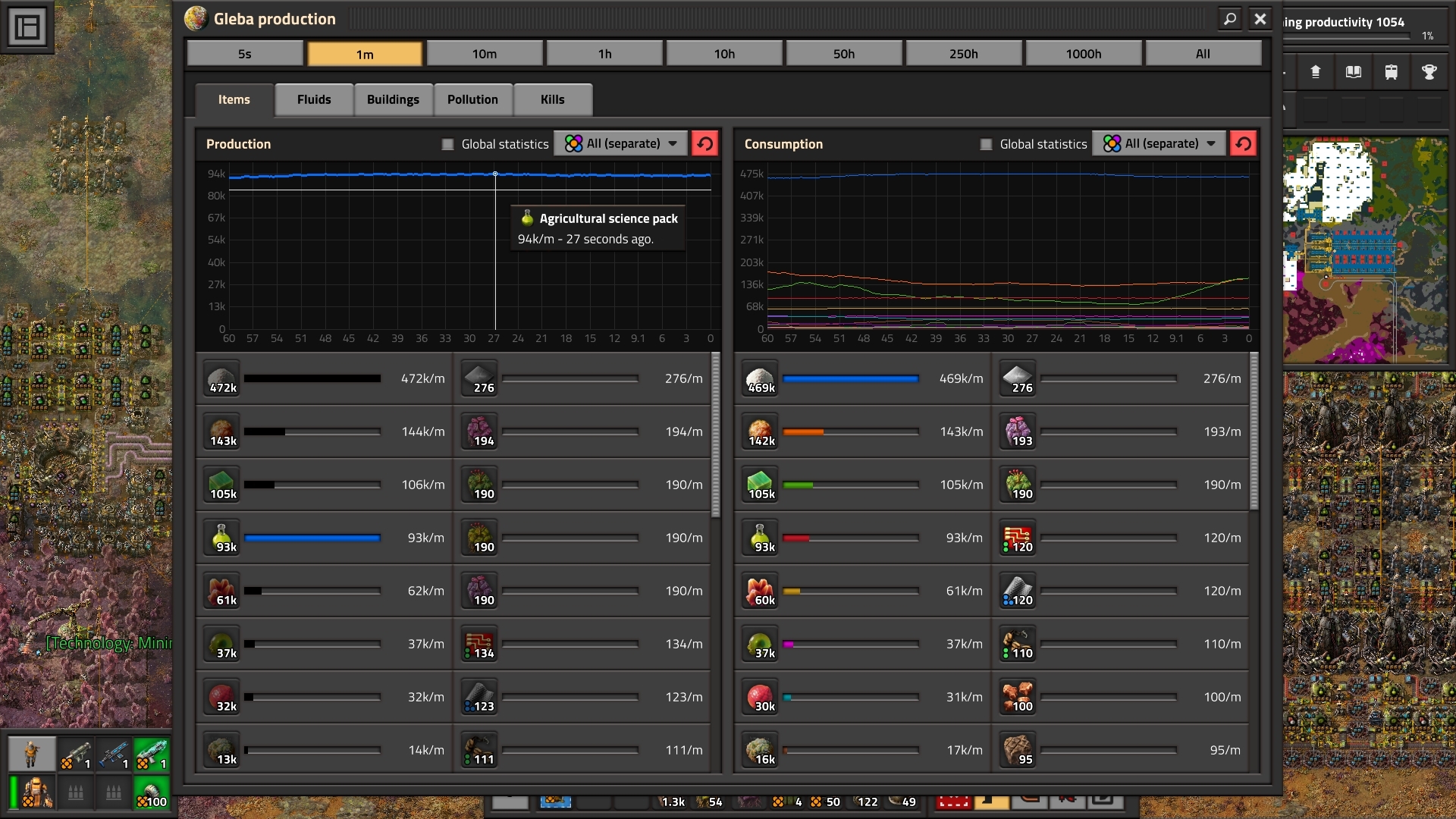Click the Technology chat link text

110,643
